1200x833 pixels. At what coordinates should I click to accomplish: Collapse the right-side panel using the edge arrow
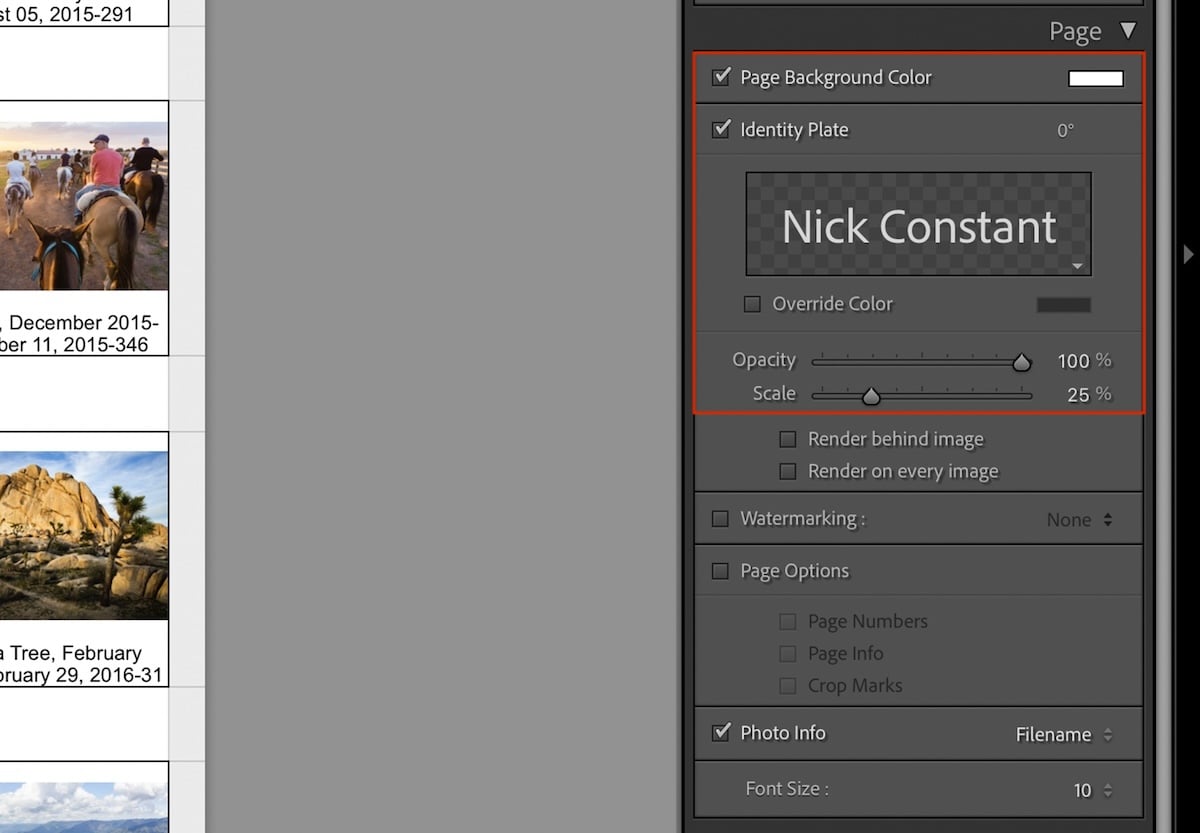click(1188, 254)
